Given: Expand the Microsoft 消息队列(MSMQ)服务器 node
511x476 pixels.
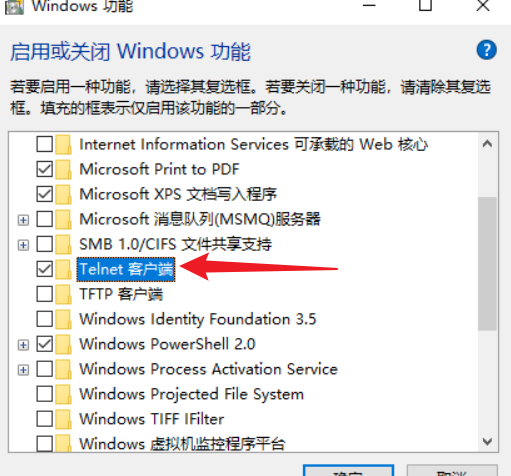Looking at the screenshot, I should [x=23, y=220].
